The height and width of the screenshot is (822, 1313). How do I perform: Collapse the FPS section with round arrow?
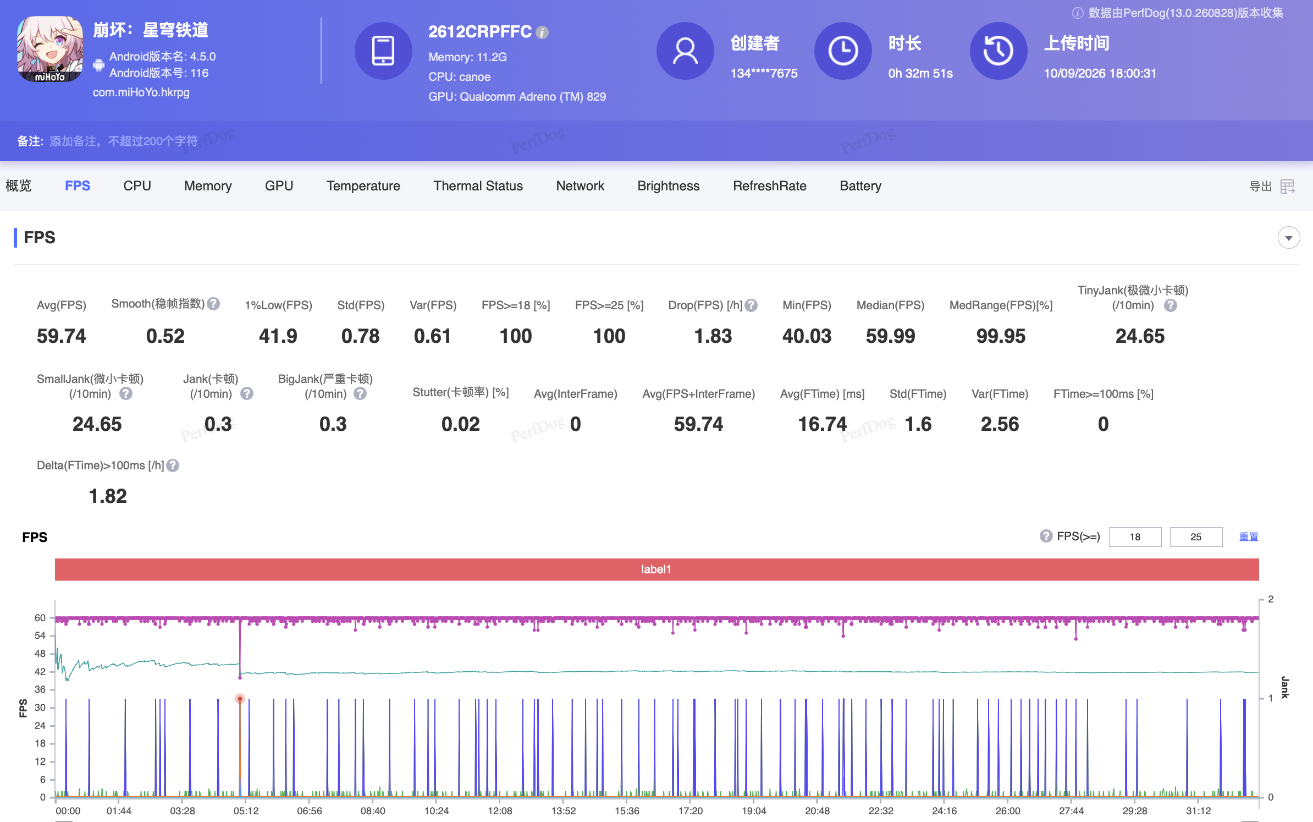click(x=1289, y=238)
